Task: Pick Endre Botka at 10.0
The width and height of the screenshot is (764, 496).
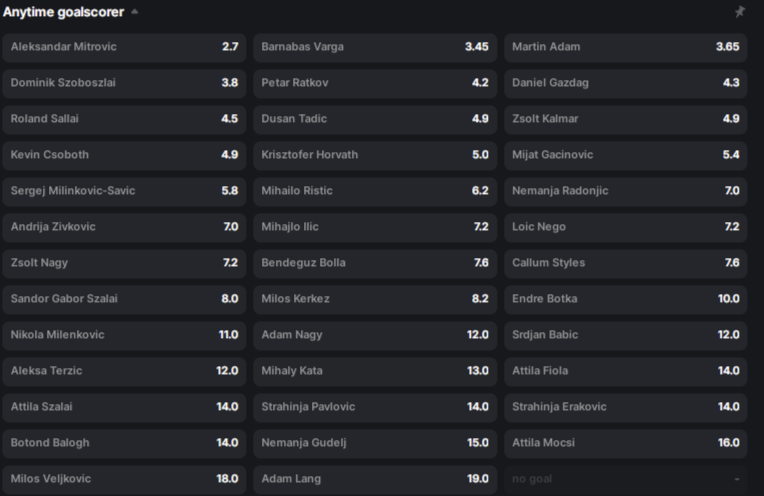Action: point(626,299)
